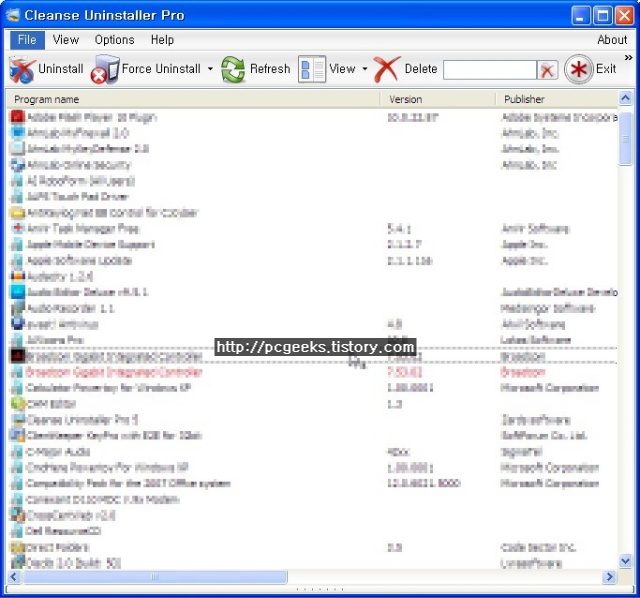Click the Adobe Flash Player row icon

tap(17, 117)
